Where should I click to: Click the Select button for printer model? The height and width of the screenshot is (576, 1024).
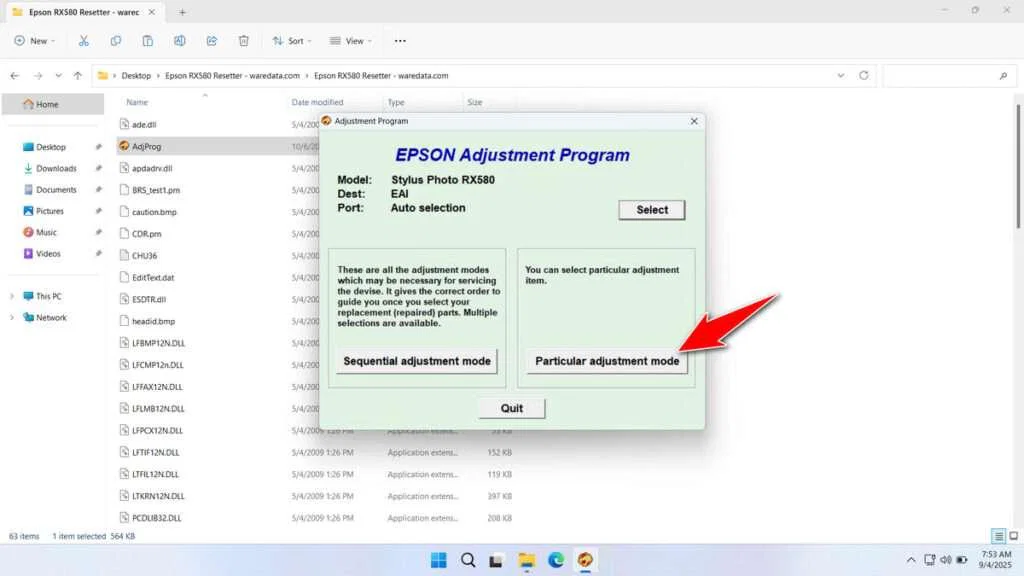651,210
